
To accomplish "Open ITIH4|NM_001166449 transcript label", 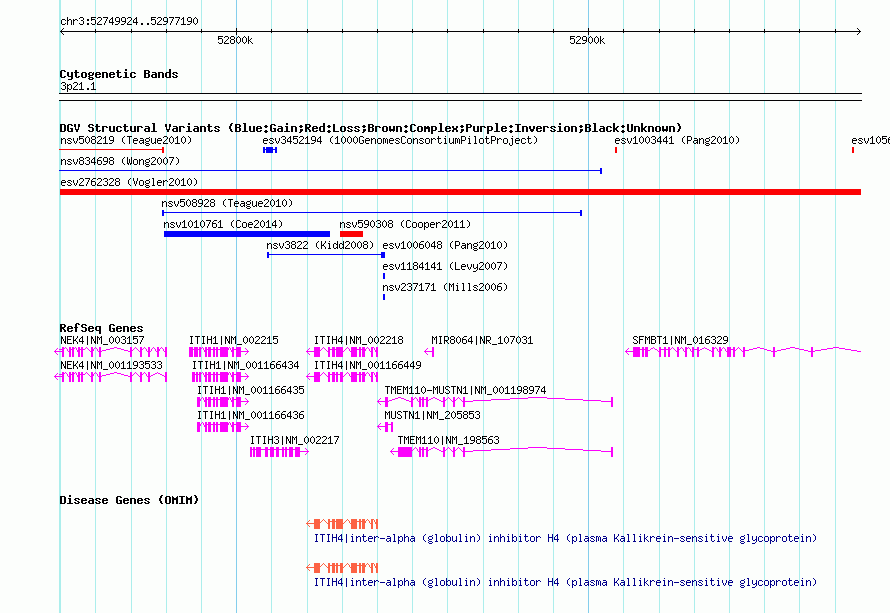I will [368, 365].
